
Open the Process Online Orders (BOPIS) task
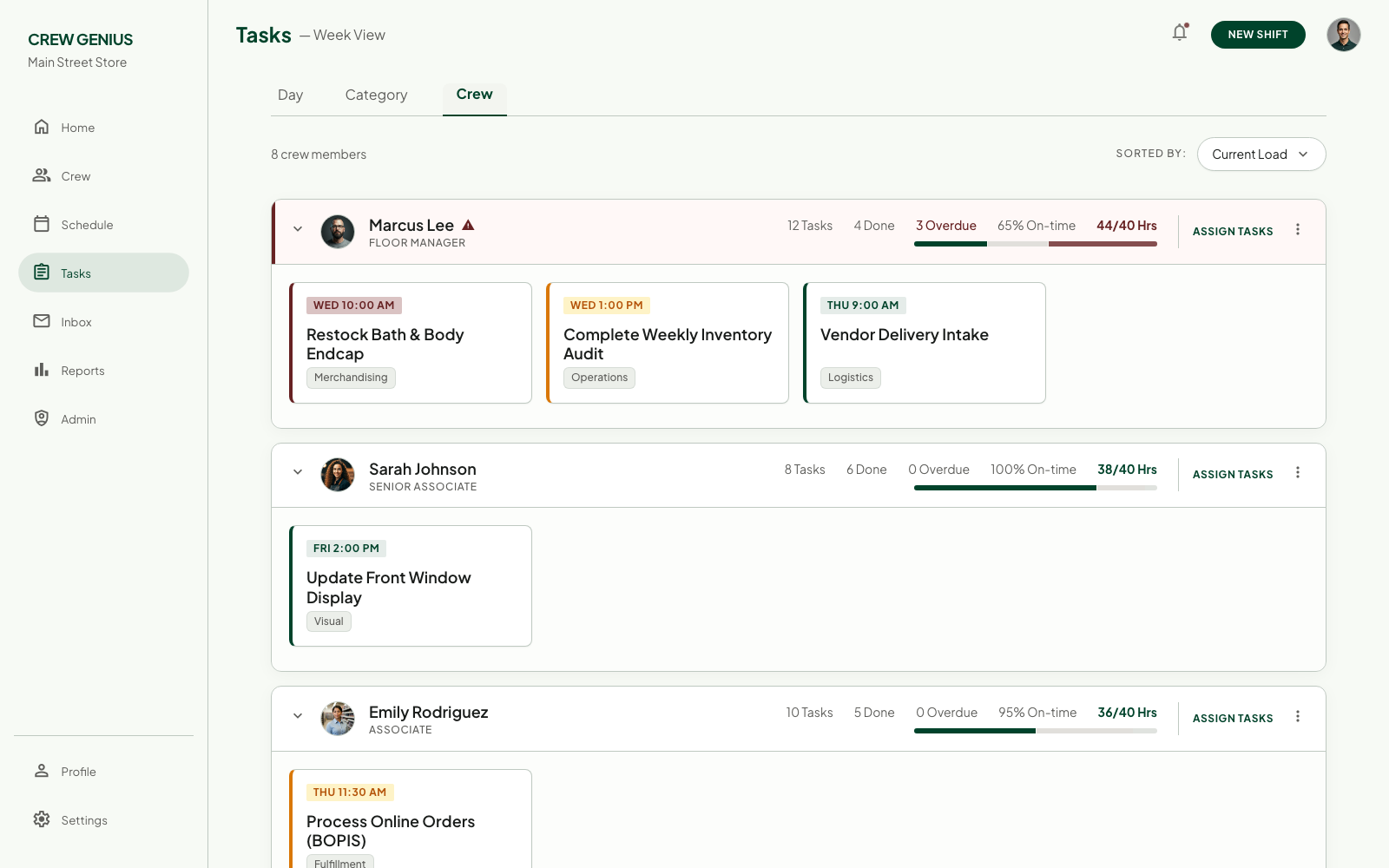(x=411, y=819)
